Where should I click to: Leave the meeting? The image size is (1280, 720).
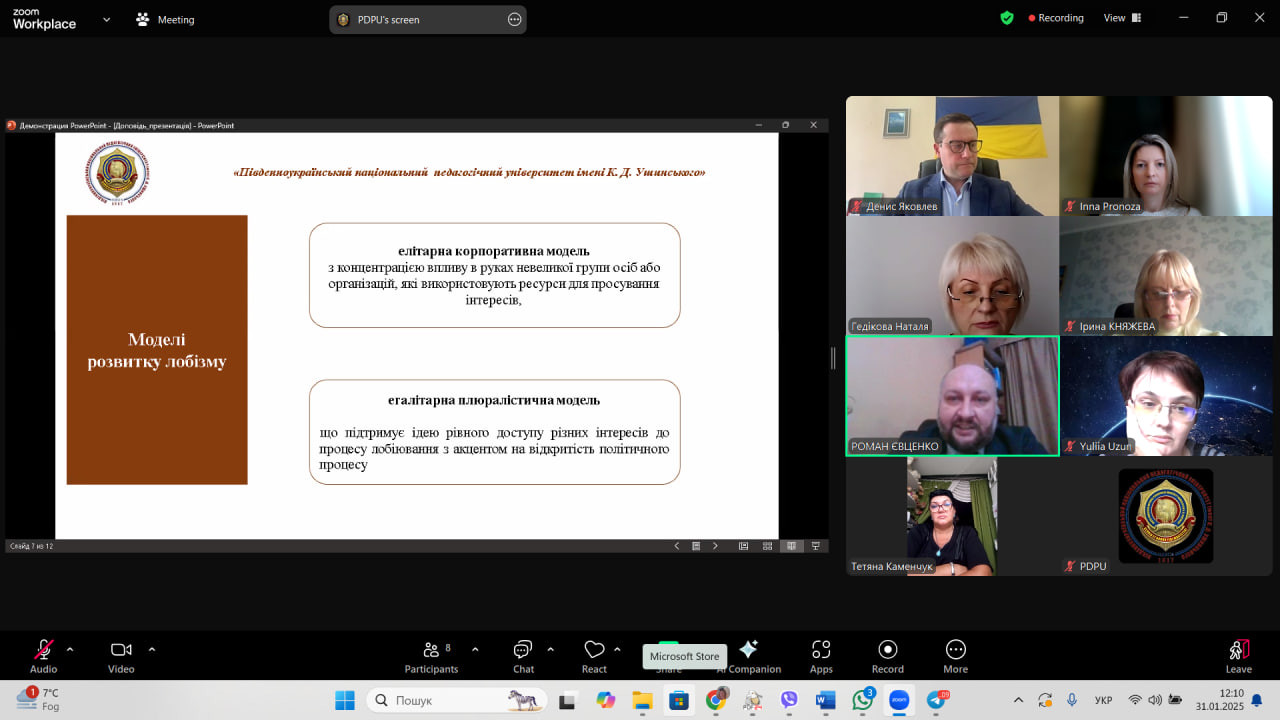pos(1239,656)
